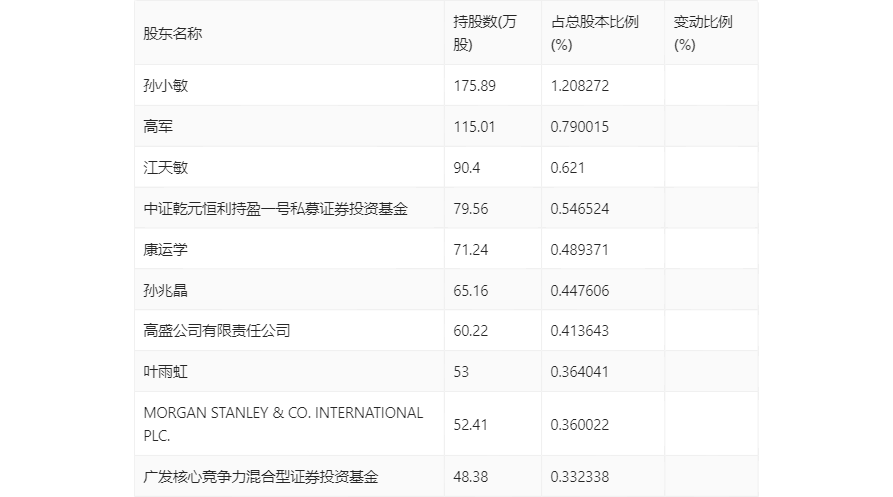Viewport: 893px width, 497px height.
Task: Select the ratio 0.790015
Action: 580,127
